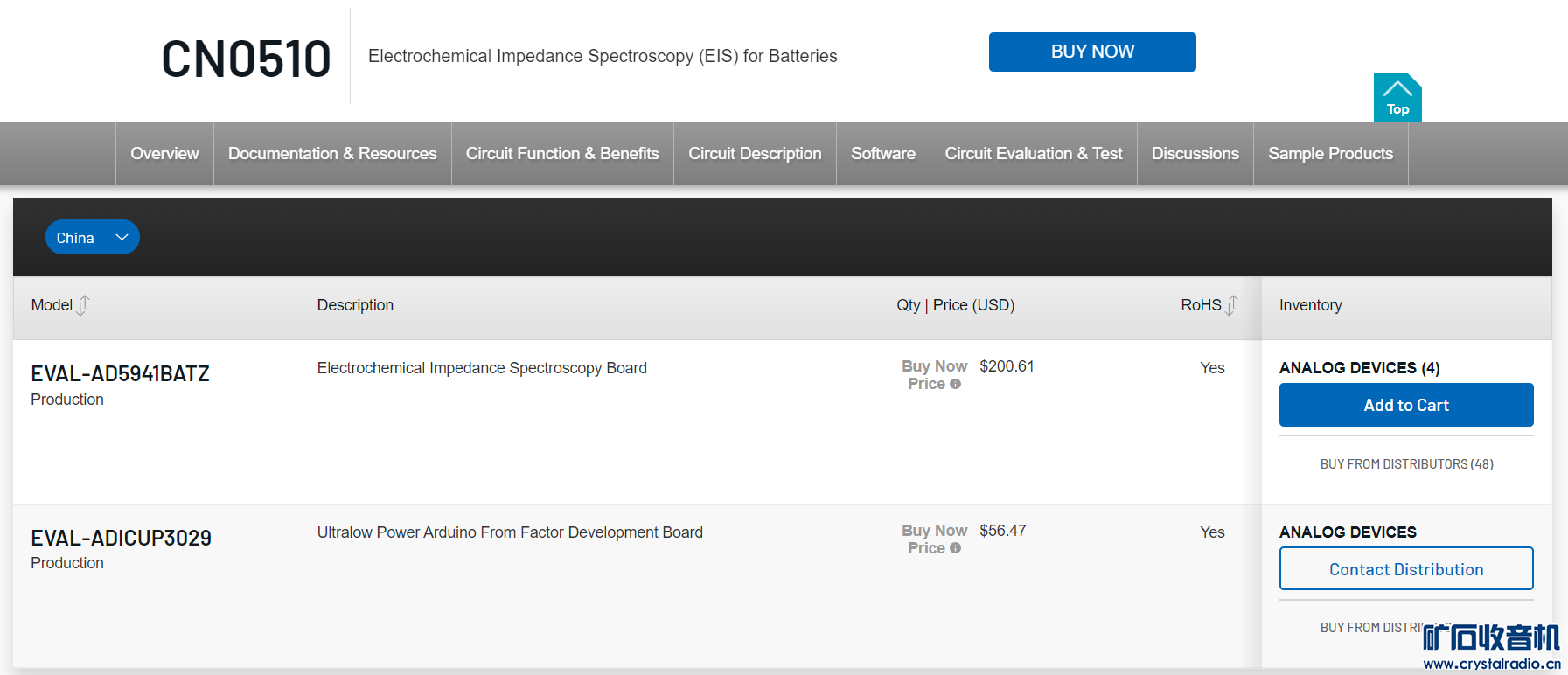View Circuit Evaluation & Test section

coord(1034,154)
